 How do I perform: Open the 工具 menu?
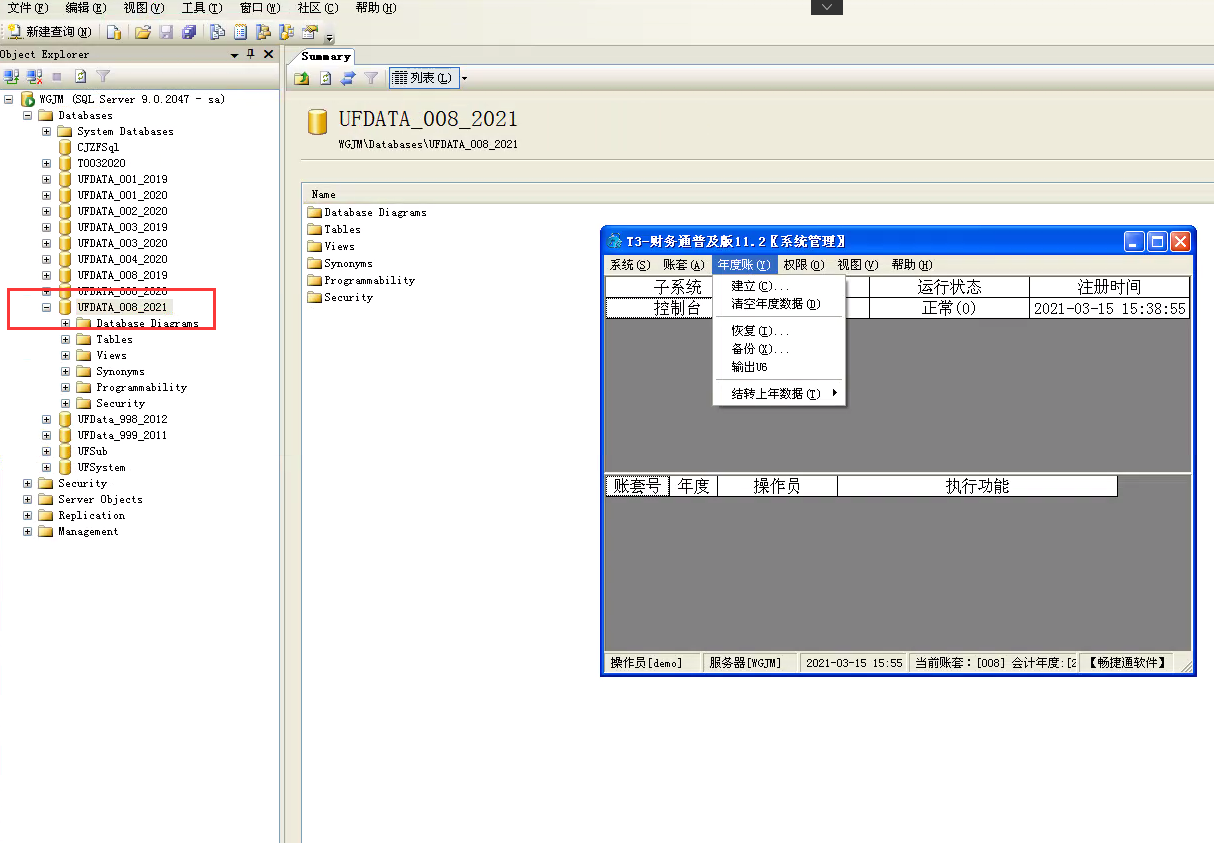pos(202,8)
